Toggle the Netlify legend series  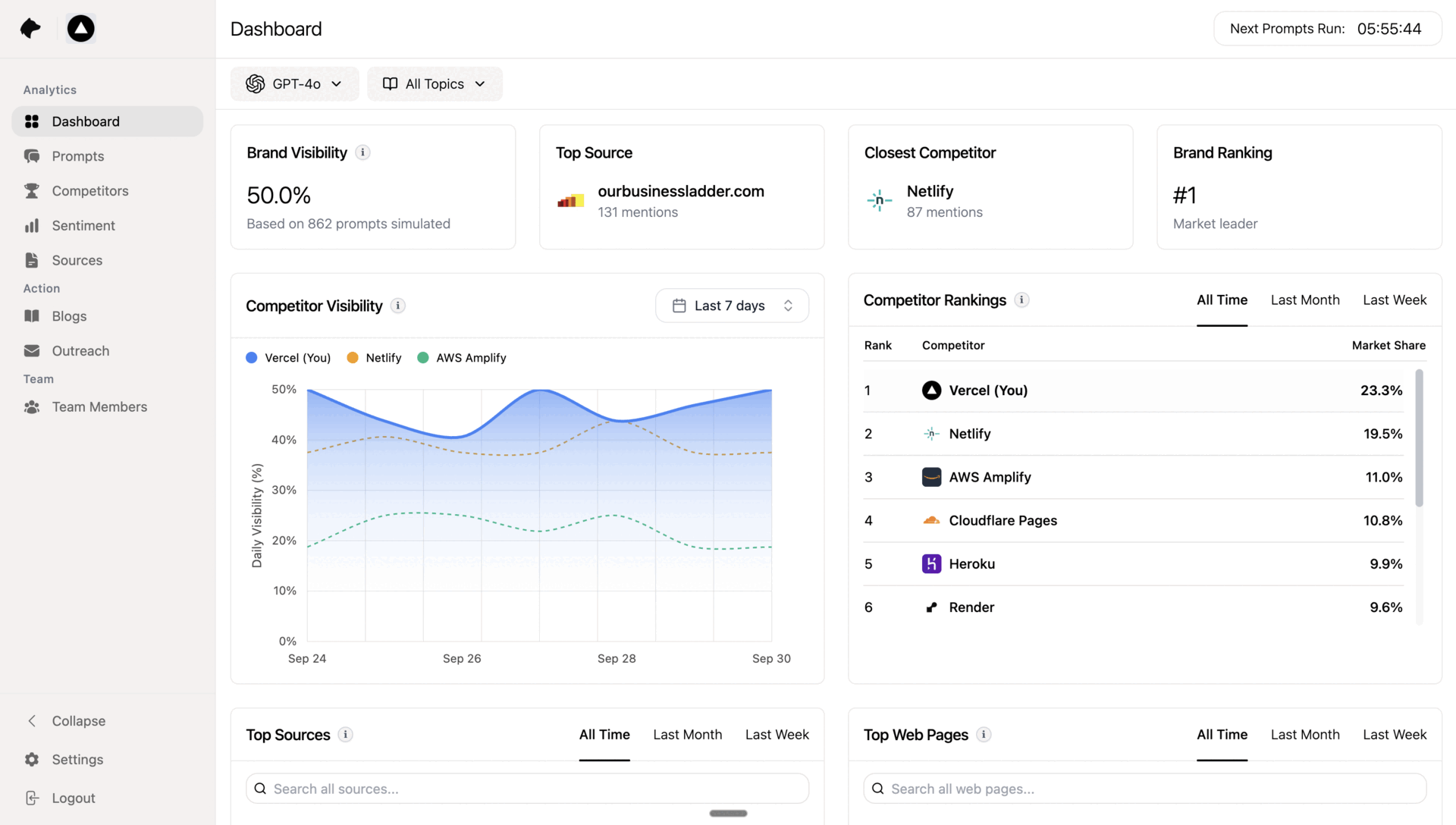click(374, 358)
